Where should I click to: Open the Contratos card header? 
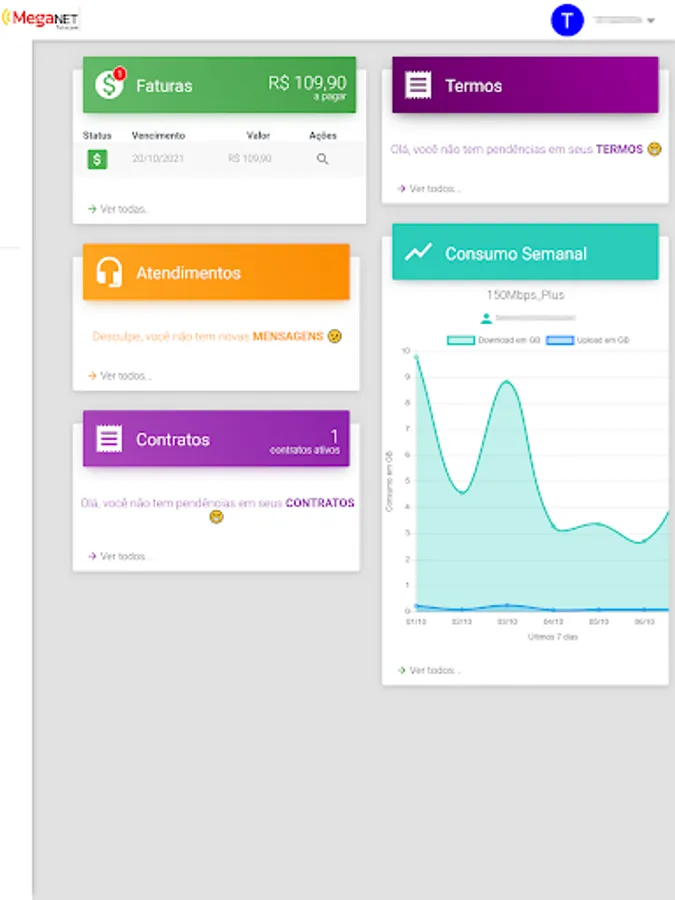(x=216, y=439)
